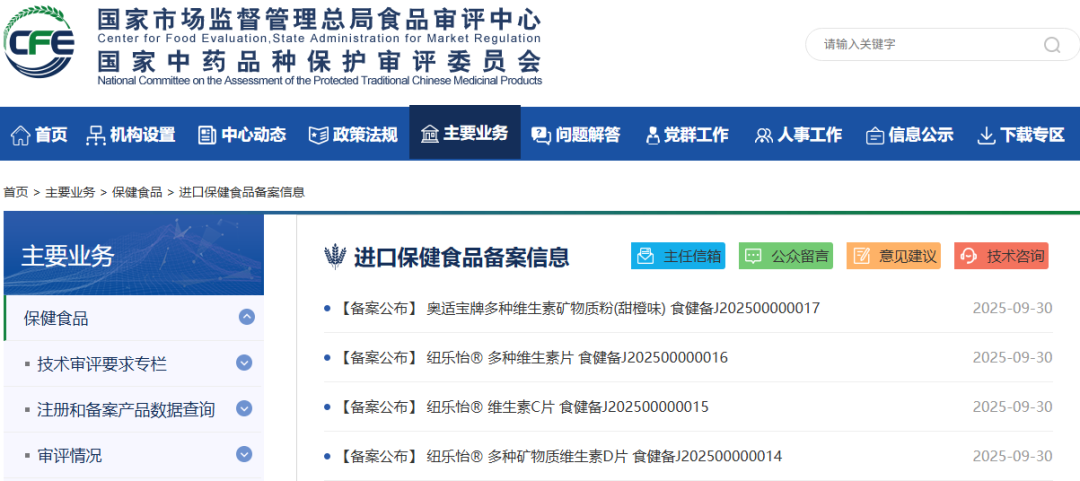Image resolution: width=1080 pixels, height=481 pixels.
Task: Open the 纽乐怡 多种维生素片 filing link
Action: (x=532, y=358)
